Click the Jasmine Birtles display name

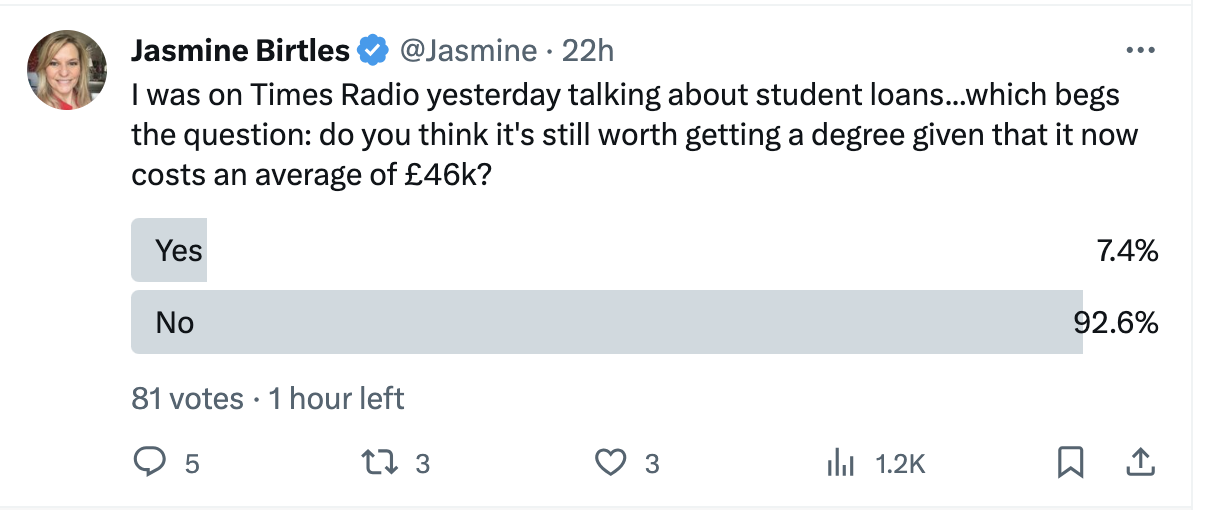[240, 49]
